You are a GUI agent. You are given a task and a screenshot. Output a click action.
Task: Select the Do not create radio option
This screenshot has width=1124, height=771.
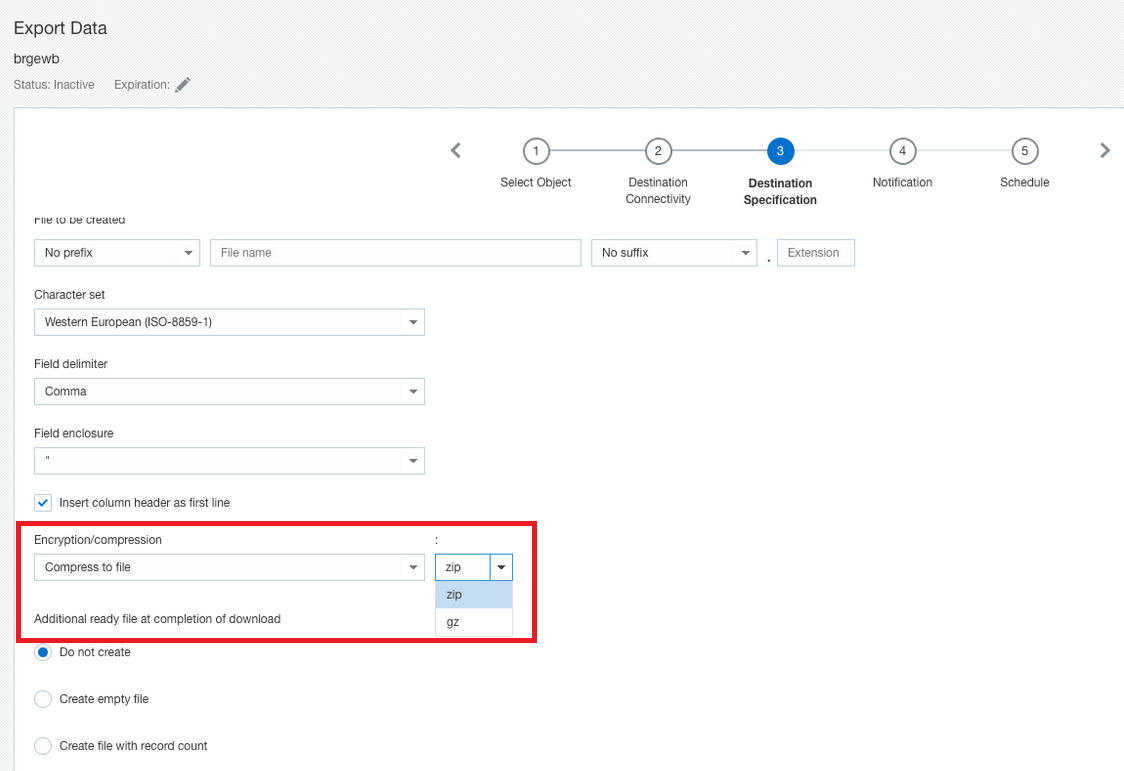click(43, 652)
